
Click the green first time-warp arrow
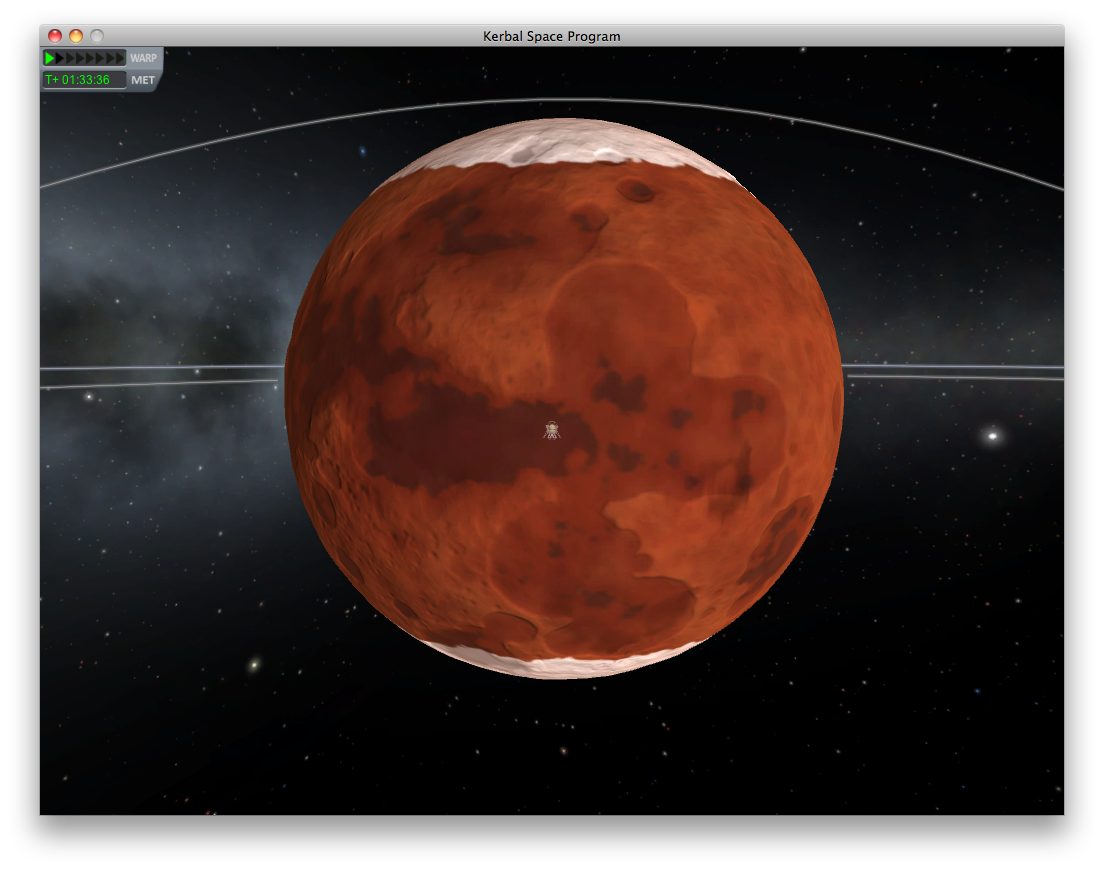49,58
